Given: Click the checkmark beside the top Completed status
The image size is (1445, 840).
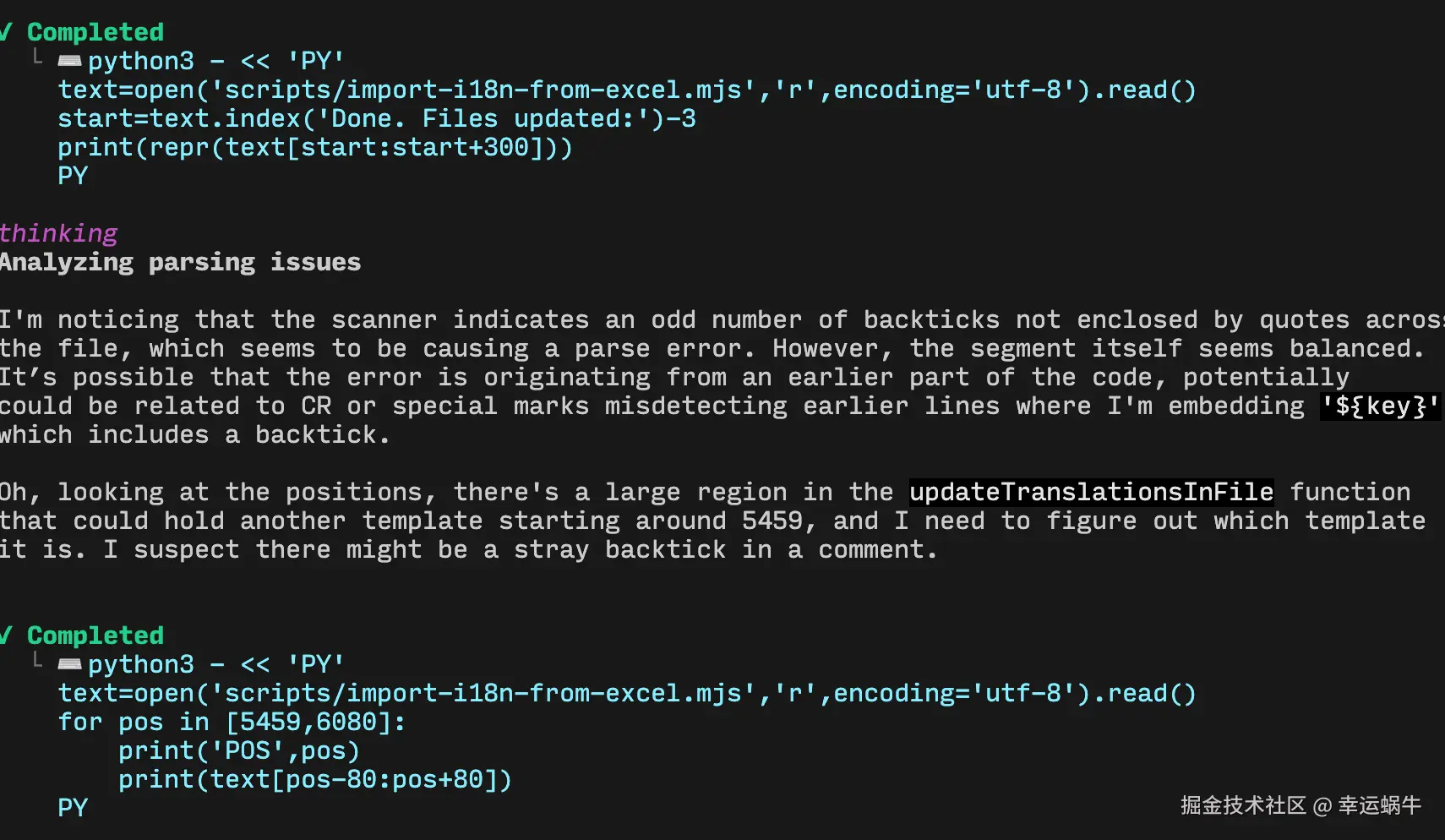Looking at the screenshot, I should click(6, 32).
